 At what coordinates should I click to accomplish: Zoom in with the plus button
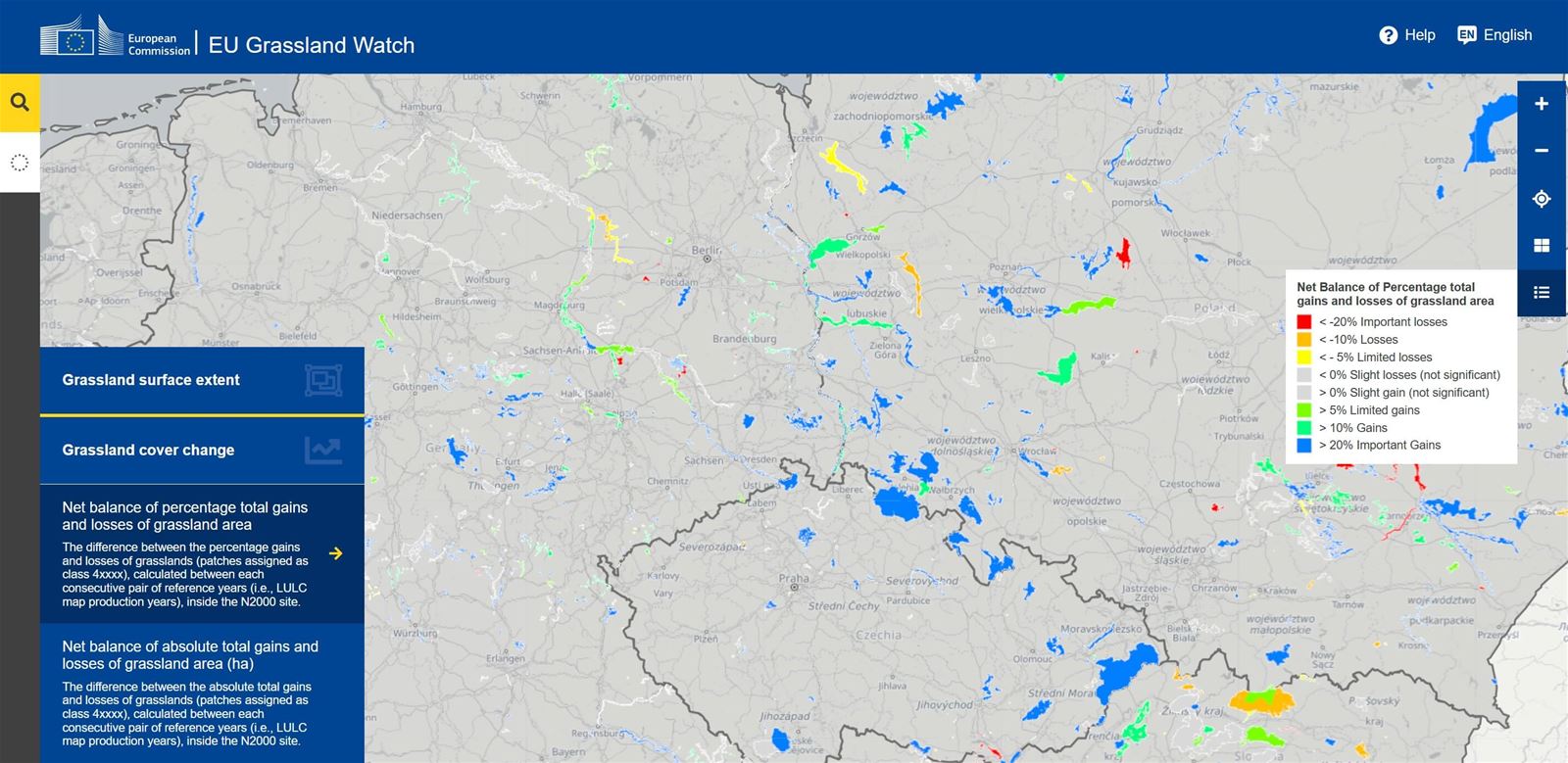[x=1542, y=104]
